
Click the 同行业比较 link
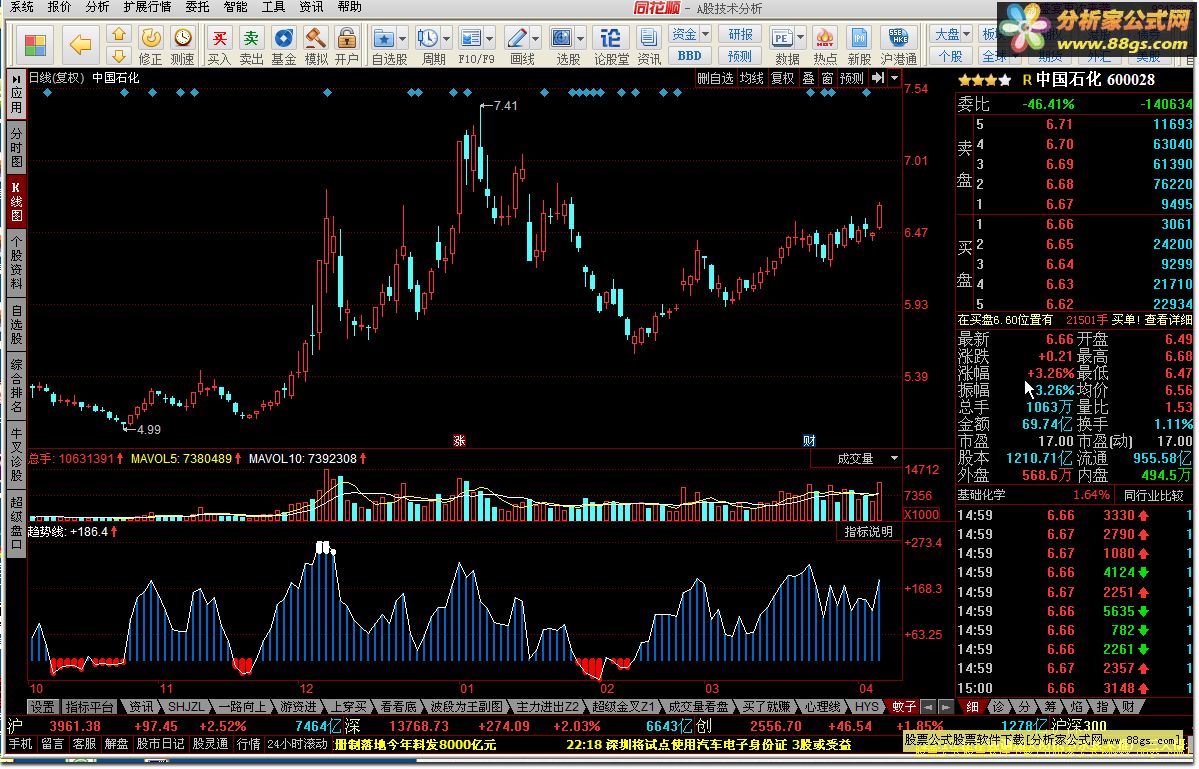coord(1153,495)
